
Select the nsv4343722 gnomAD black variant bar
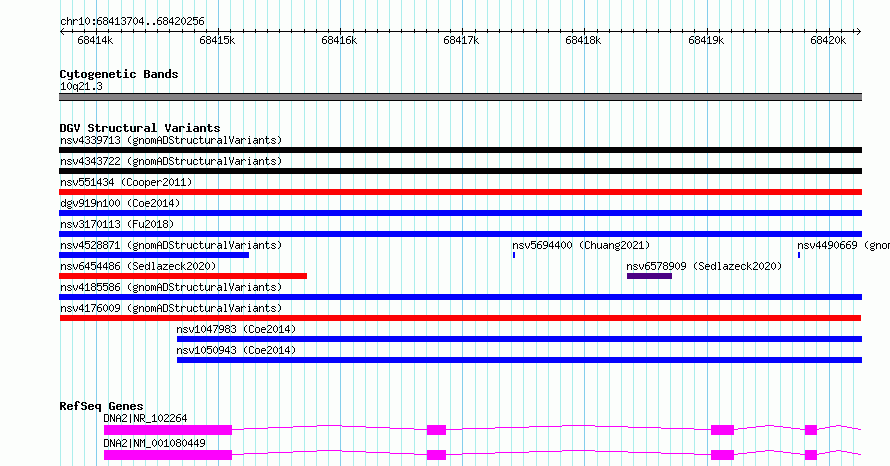(460, 171)
